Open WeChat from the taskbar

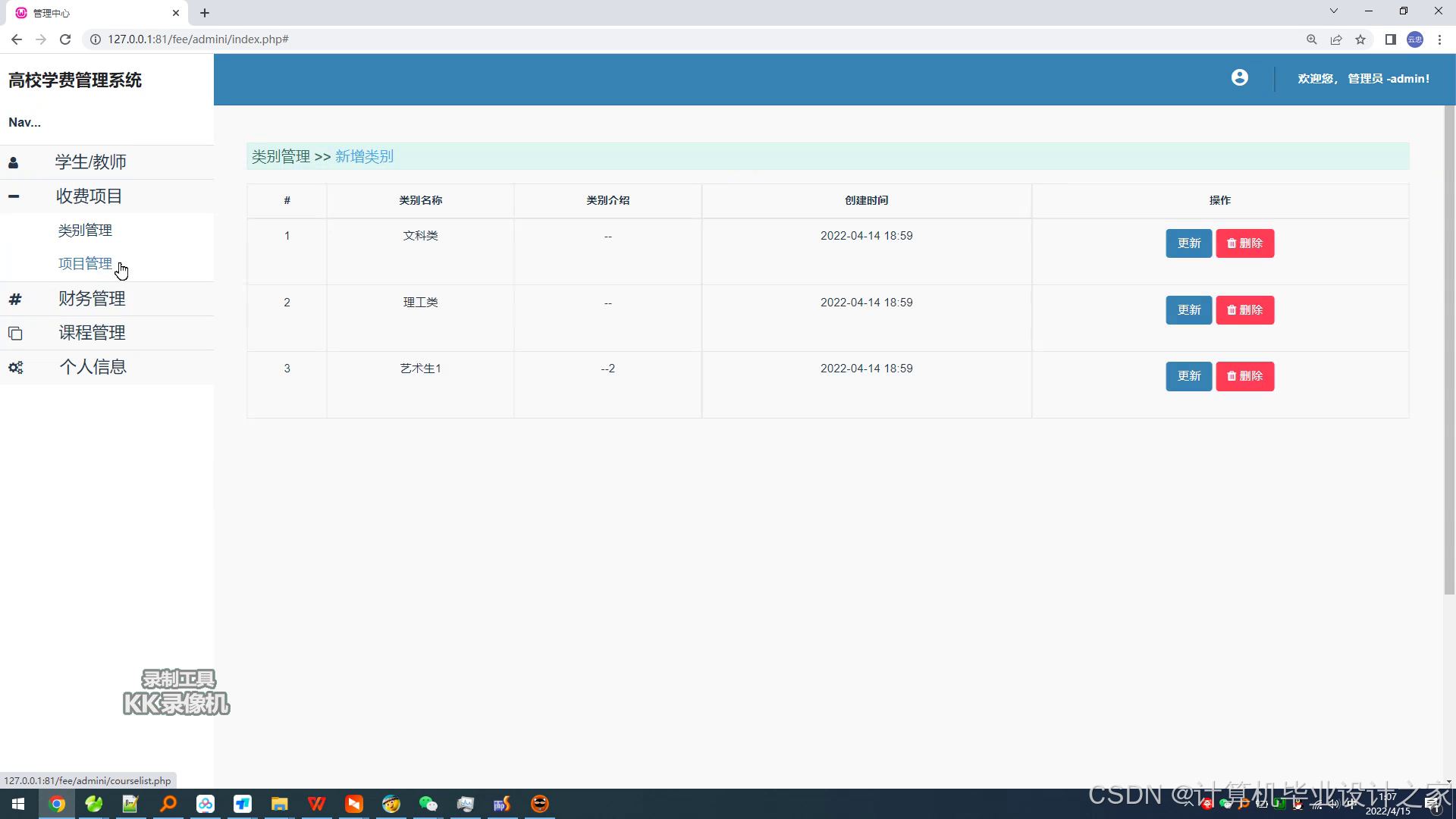pos(428,804)
